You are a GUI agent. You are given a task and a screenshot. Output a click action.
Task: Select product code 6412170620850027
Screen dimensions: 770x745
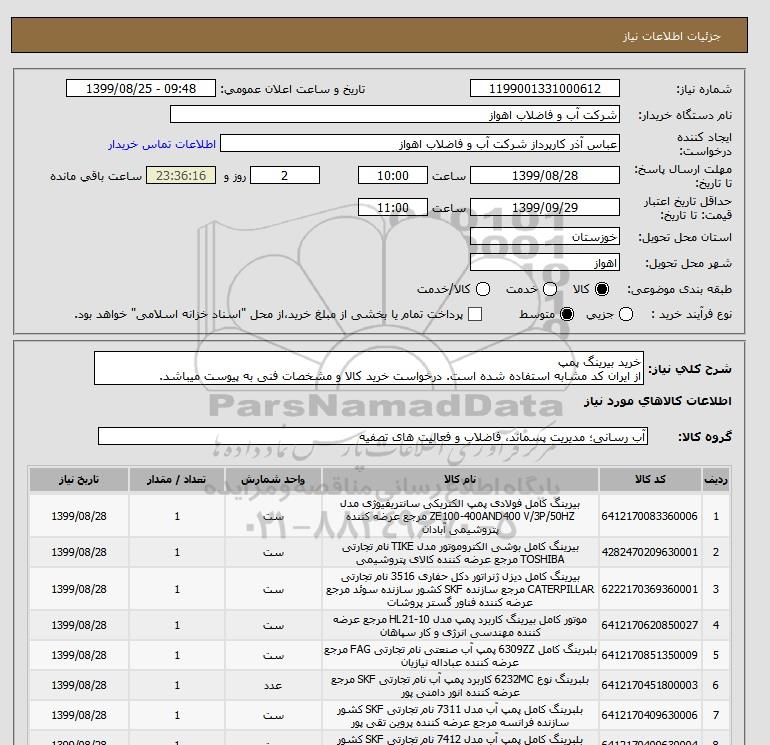(x=650, y=625)
